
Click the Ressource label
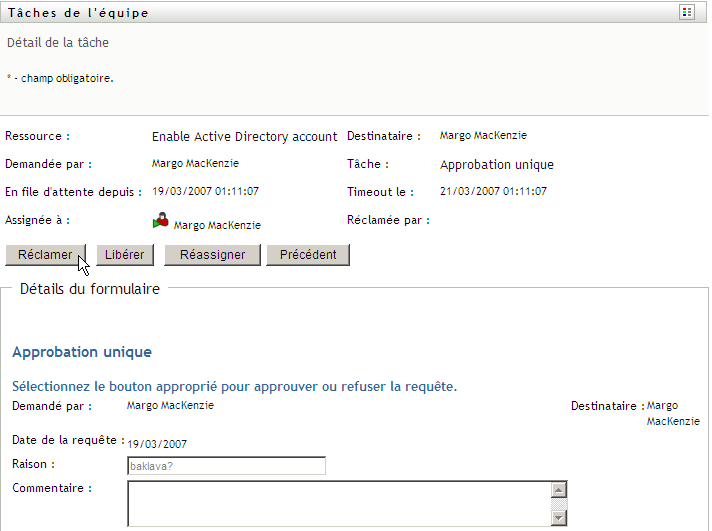(37, 136)
